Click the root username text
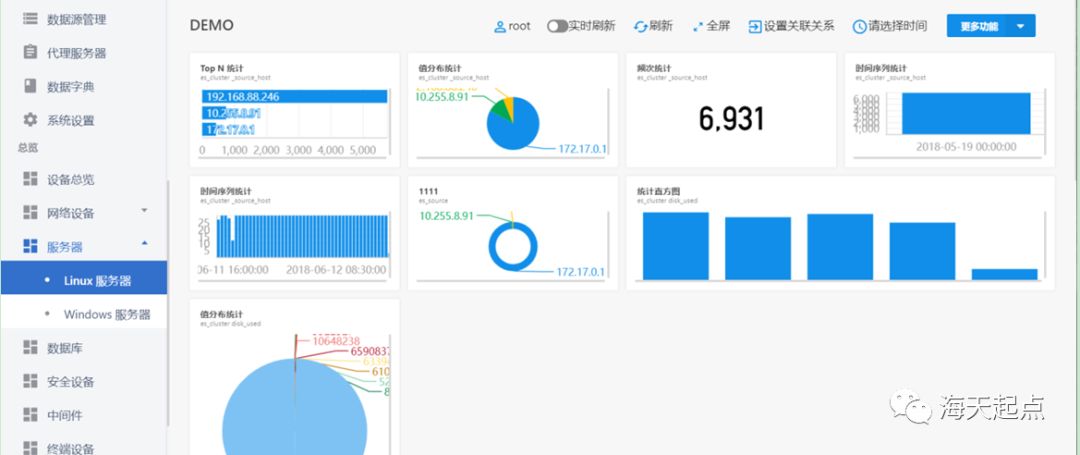This screenshot has height=455, width=1080. [520, 26]
